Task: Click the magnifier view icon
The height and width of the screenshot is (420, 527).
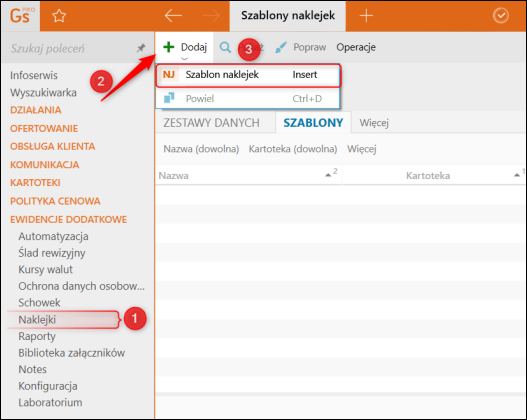Action: pos(225,47)
